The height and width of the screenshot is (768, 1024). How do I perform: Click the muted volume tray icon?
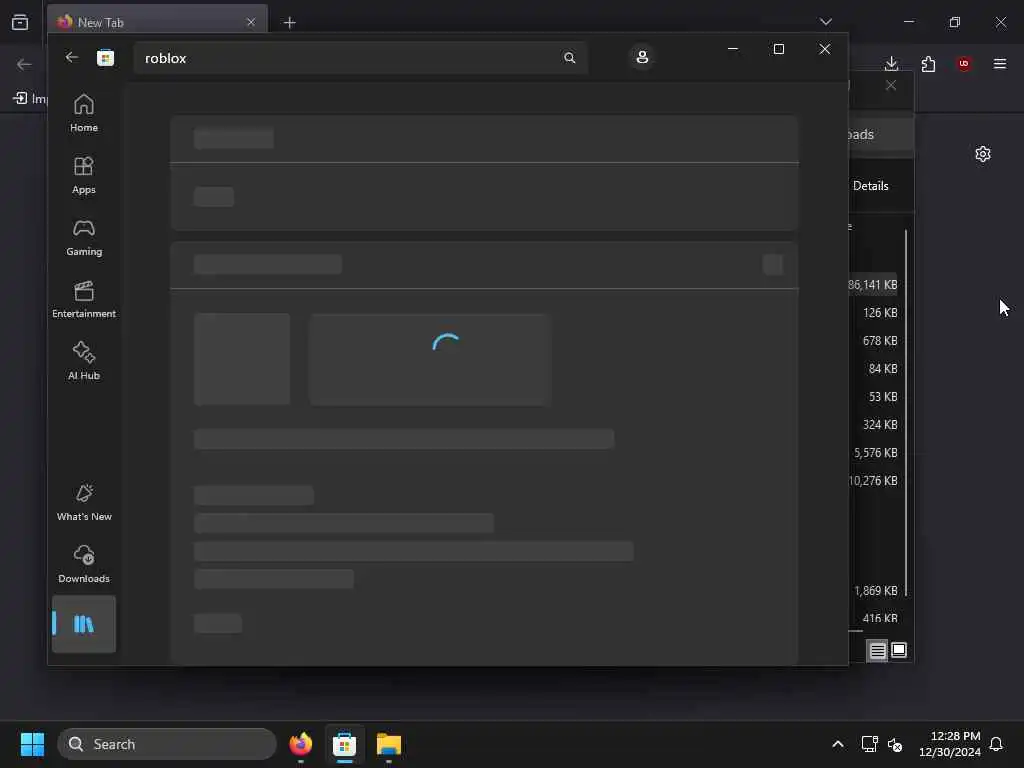tap(895, 744)
